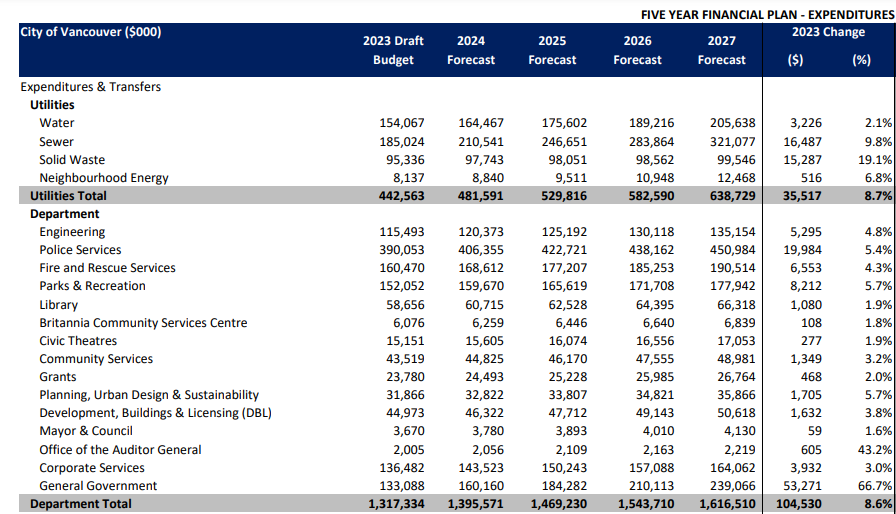Select Library 2024 forecast value 60,715
The height and width of the screenshot is (514, 896).
[x=485, y=305]
